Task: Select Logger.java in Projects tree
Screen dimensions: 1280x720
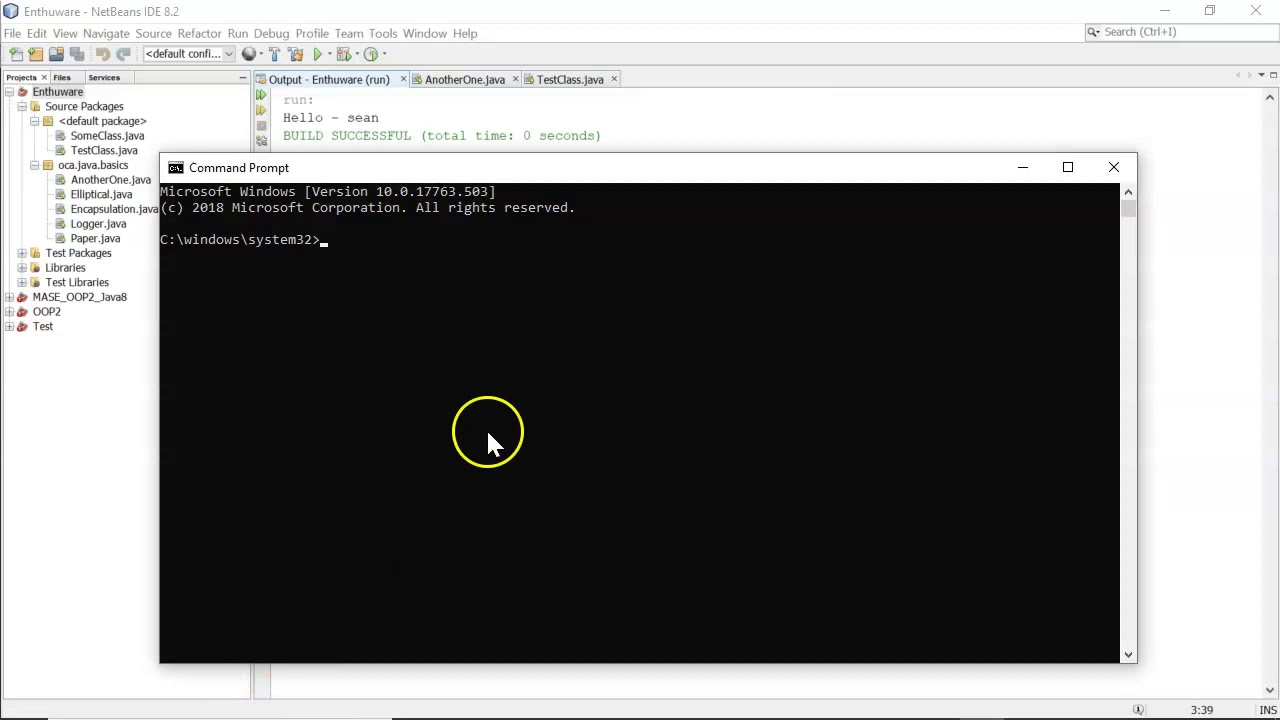Action: pyautogui.click(x=98, y=224)
